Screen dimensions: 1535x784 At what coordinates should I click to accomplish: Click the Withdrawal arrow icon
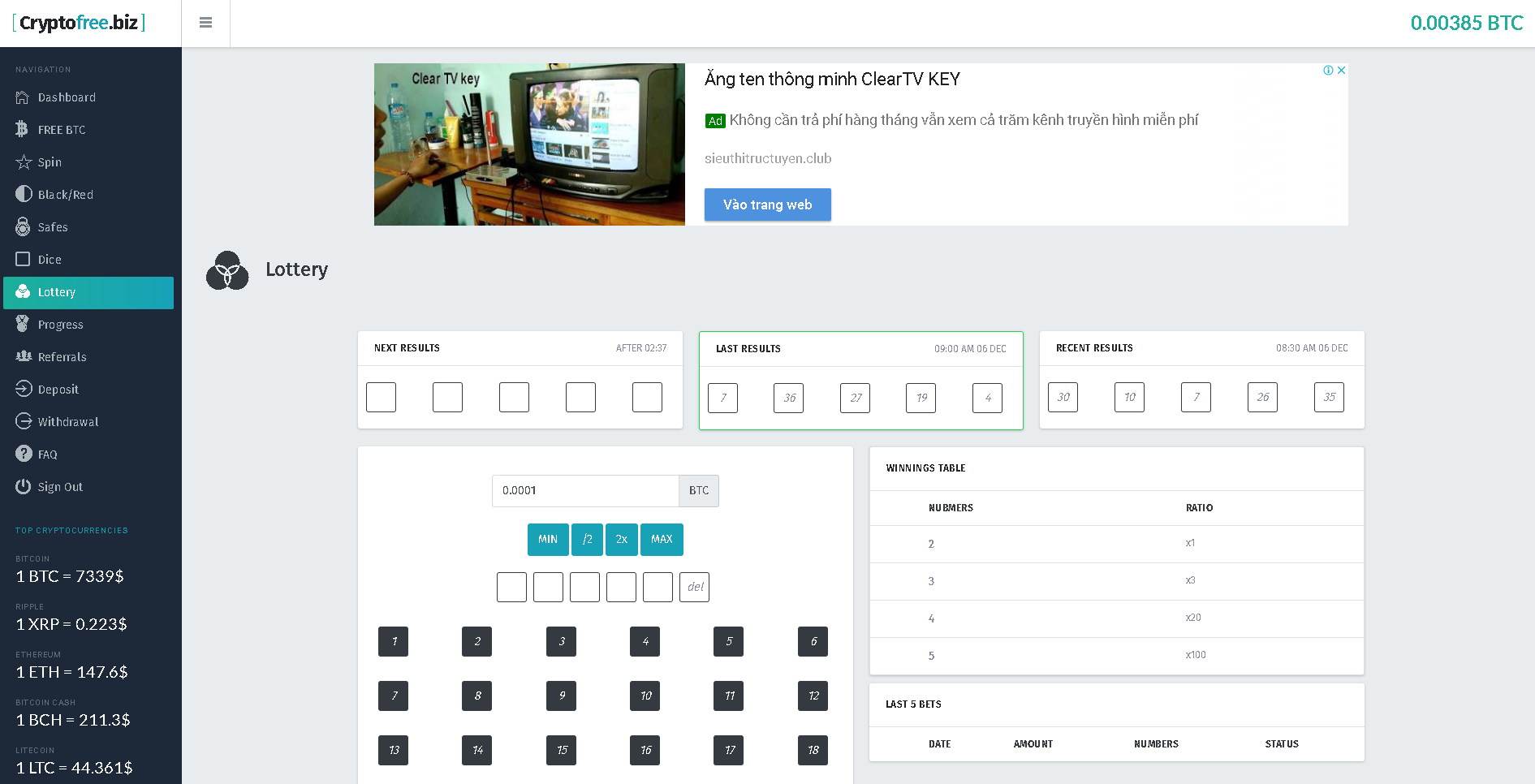click(x=23, y=422)
